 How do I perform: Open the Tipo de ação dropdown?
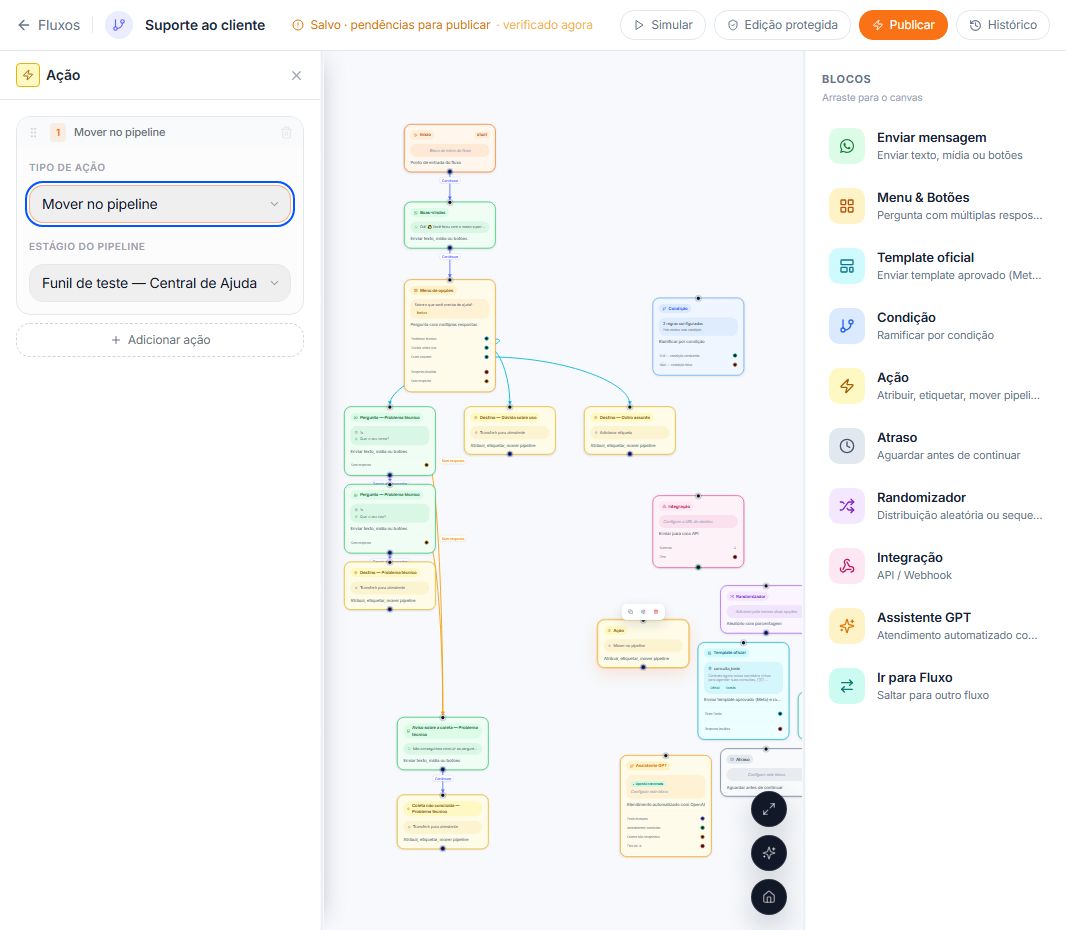(x=160, y=204)
